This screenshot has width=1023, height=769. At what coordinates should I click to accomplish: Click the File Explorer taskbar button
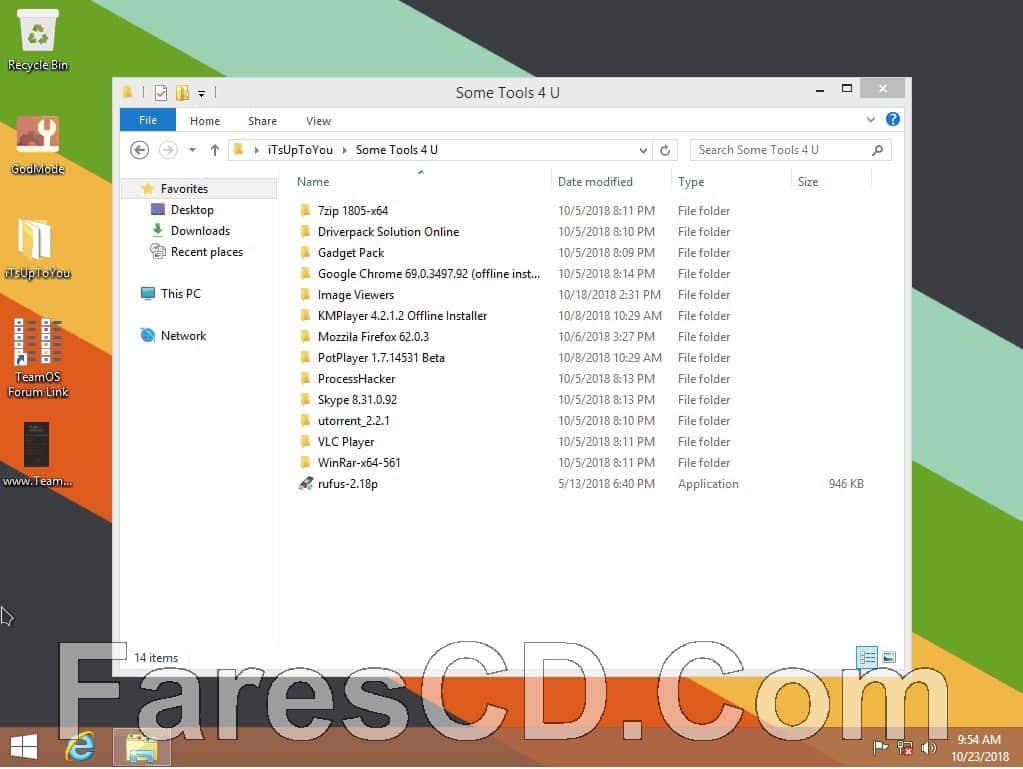(x=142, y=747)
